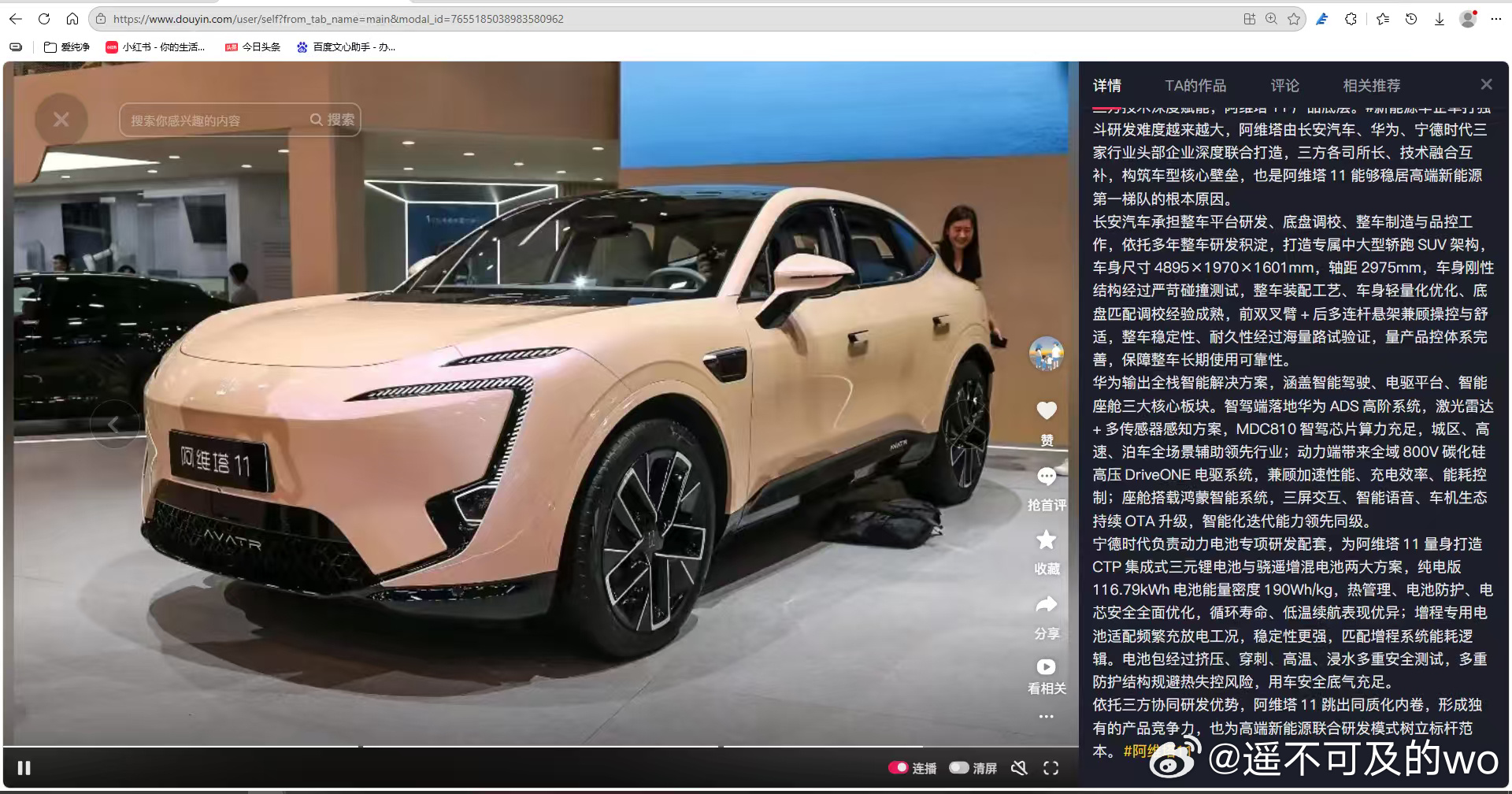Close the side details panel with X
This screenshot has width=1512, height=794.
(1486, 84)
